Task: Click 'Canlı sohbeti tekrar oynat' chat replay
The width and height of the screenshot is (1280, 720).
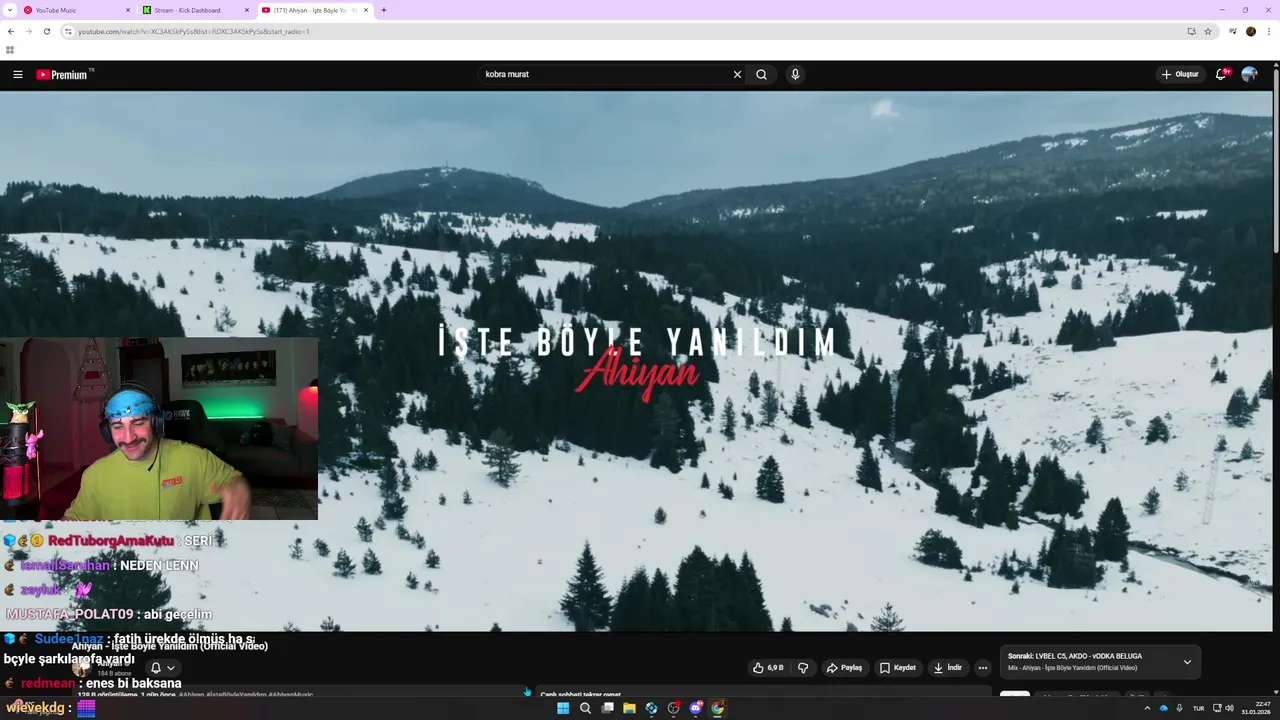Action: [x=581, y=694]
